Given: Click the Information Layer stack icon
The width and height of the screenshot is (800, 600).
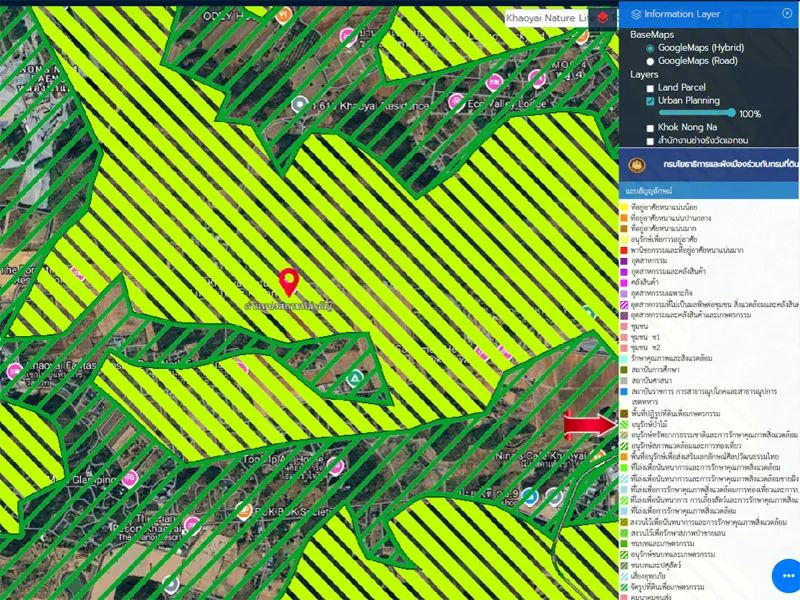Looking at the screenshot, I should (635, 14).
